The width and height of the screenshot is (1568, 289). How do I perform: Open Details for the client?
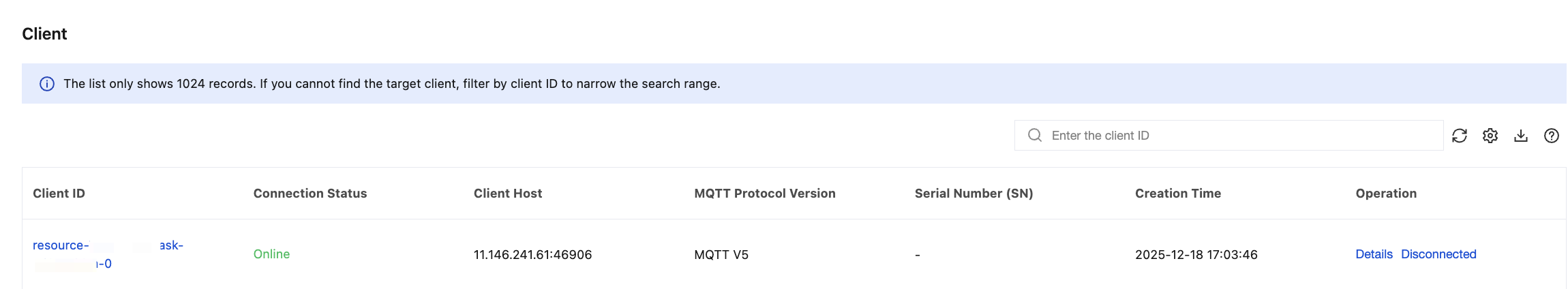coord(1374,254)
